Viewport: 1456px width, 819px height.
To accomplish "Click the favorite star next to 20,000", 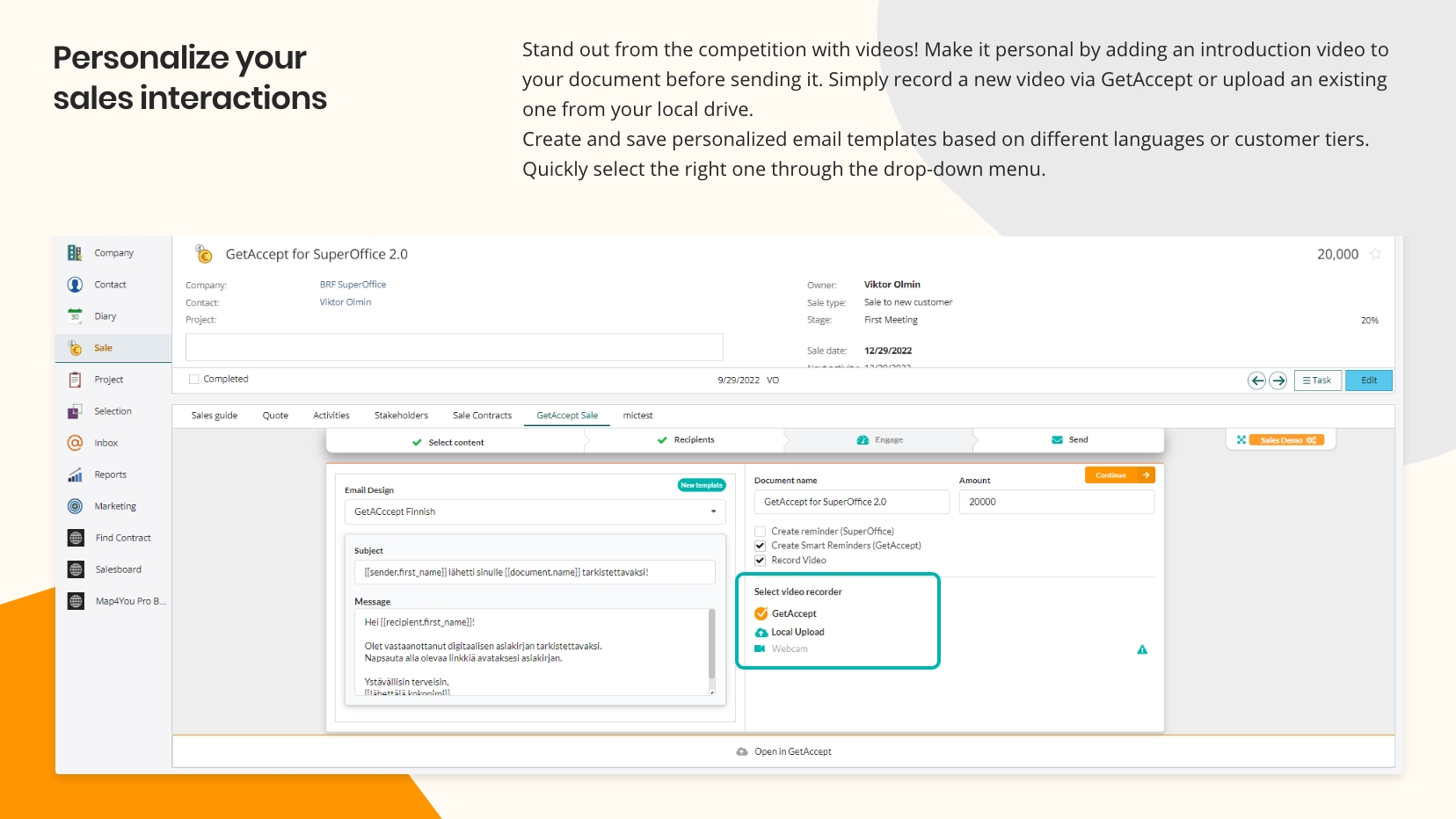I will pyautogui.click(x=1375, y=254).
